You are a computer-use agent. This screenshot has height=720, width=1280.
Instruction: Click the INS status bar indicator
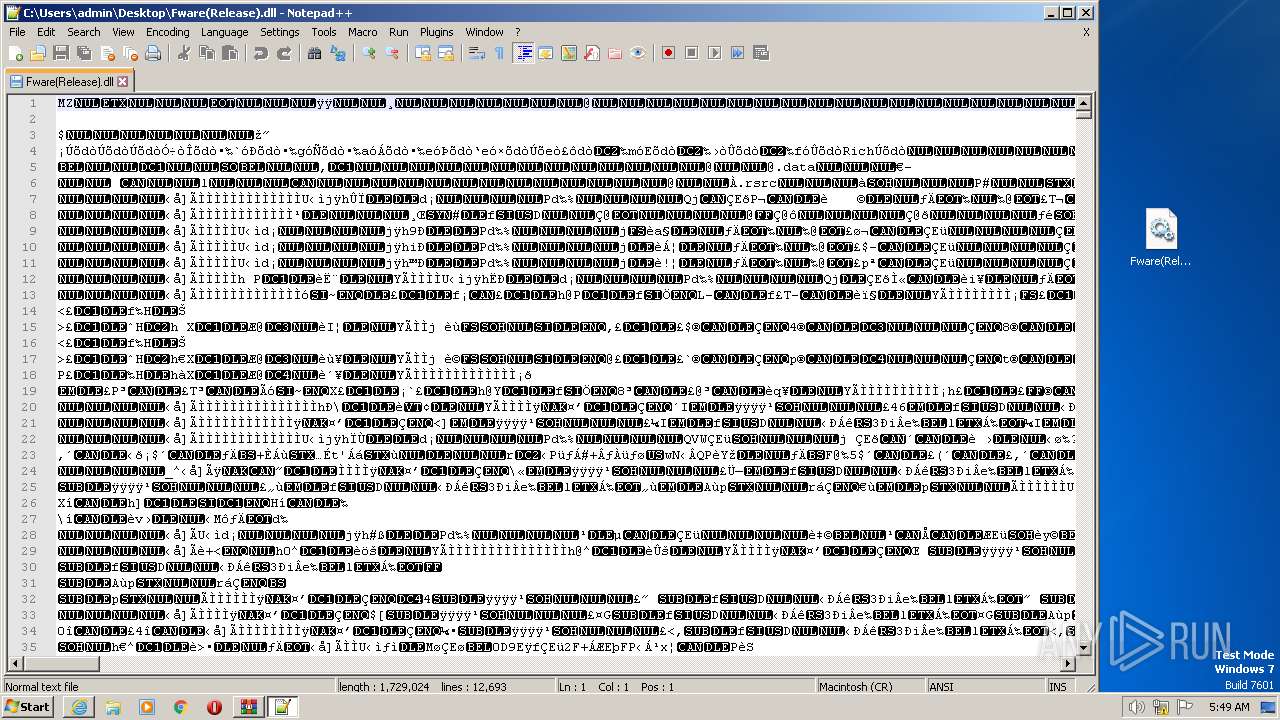[1058, 687]
